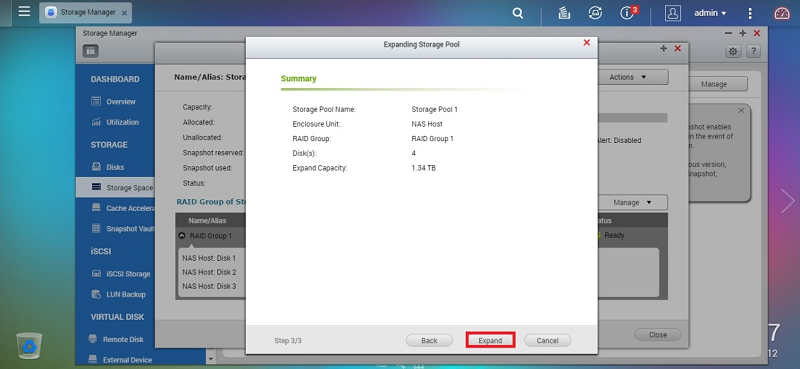Open the main hamburger menu

(24, 11)
